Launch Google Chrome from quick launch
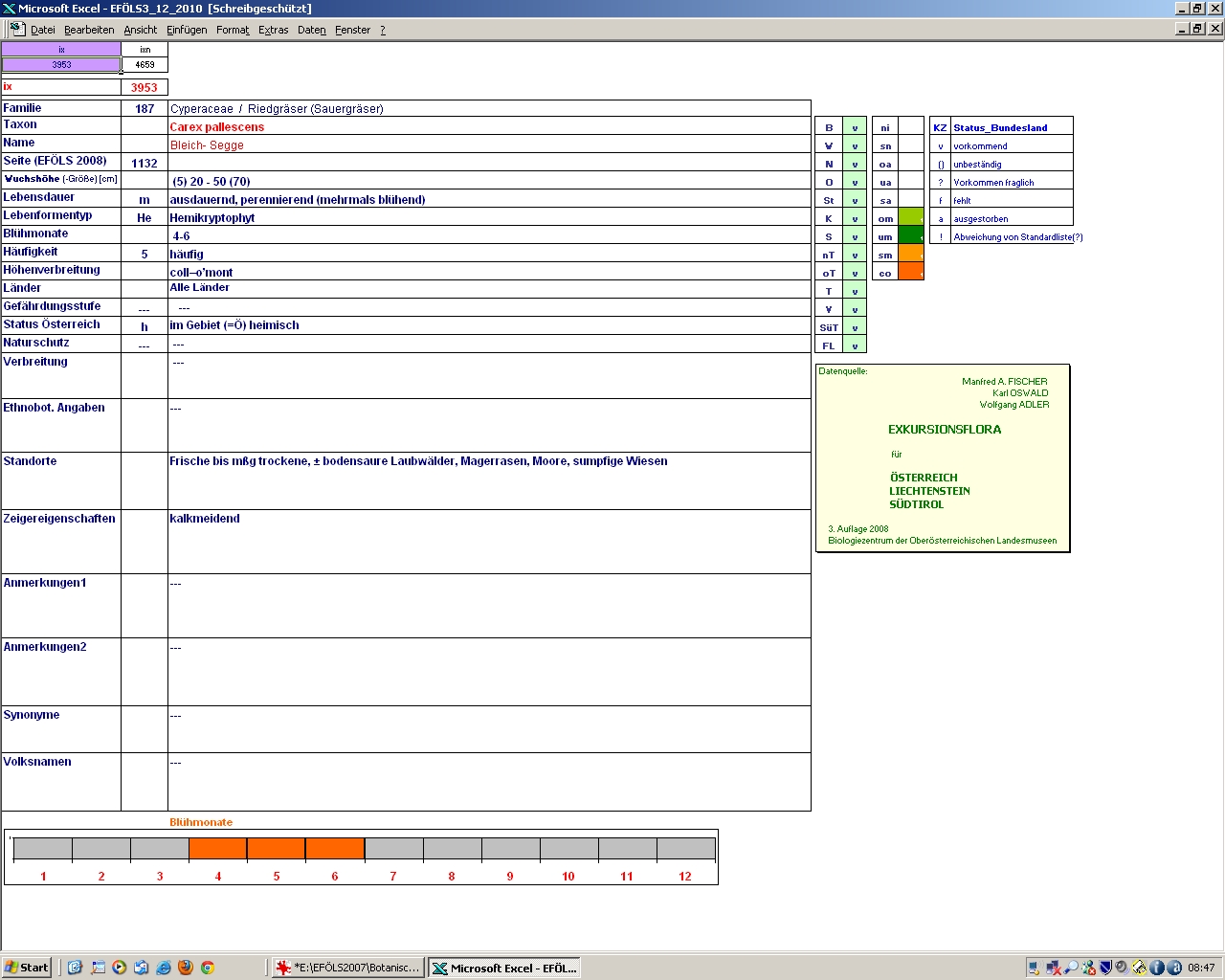This screenshot has height=980, width=1225. [x=207, y=968]
